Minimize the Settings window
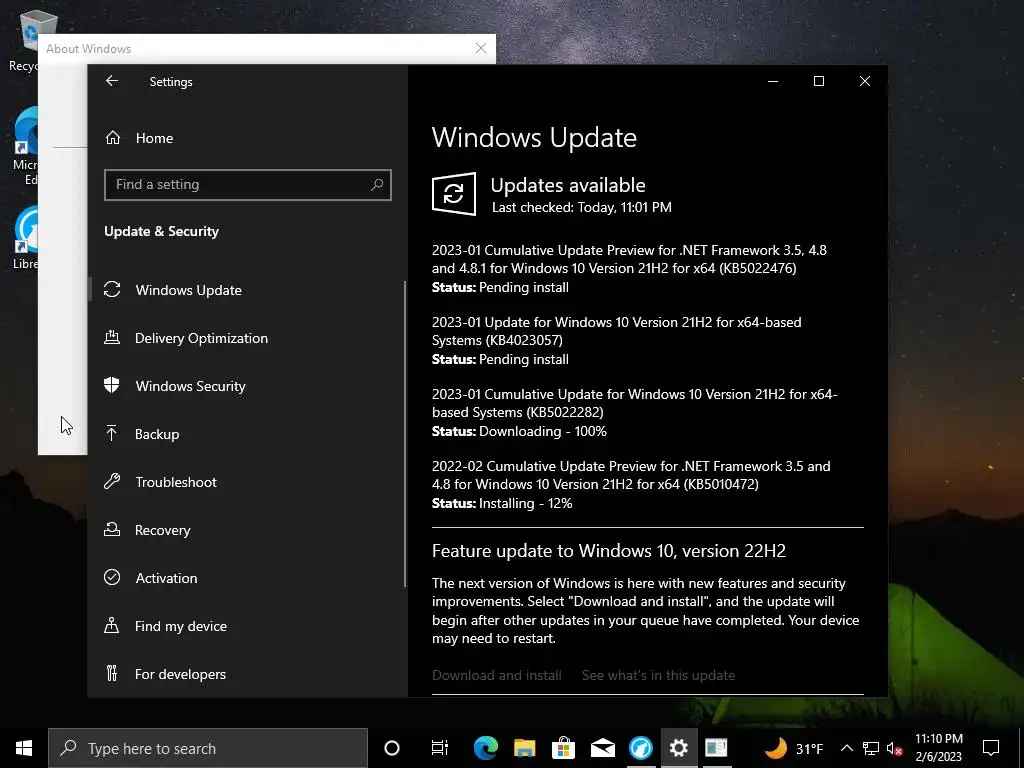1024x768 pixels. pyautogui.click(x=773, y=81)
